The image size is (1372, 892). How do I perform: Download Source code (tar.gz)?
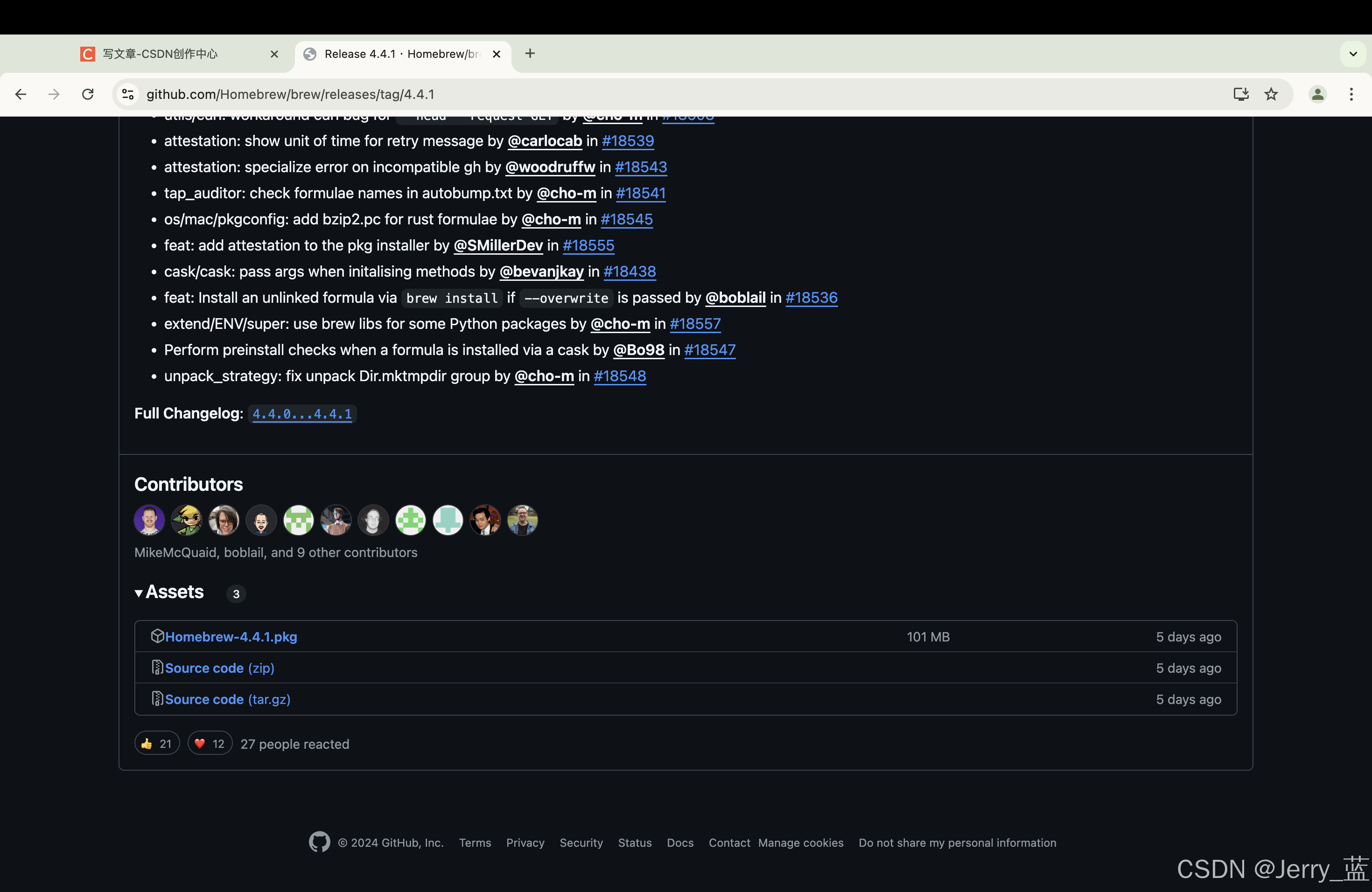click(x=227, y=699)
